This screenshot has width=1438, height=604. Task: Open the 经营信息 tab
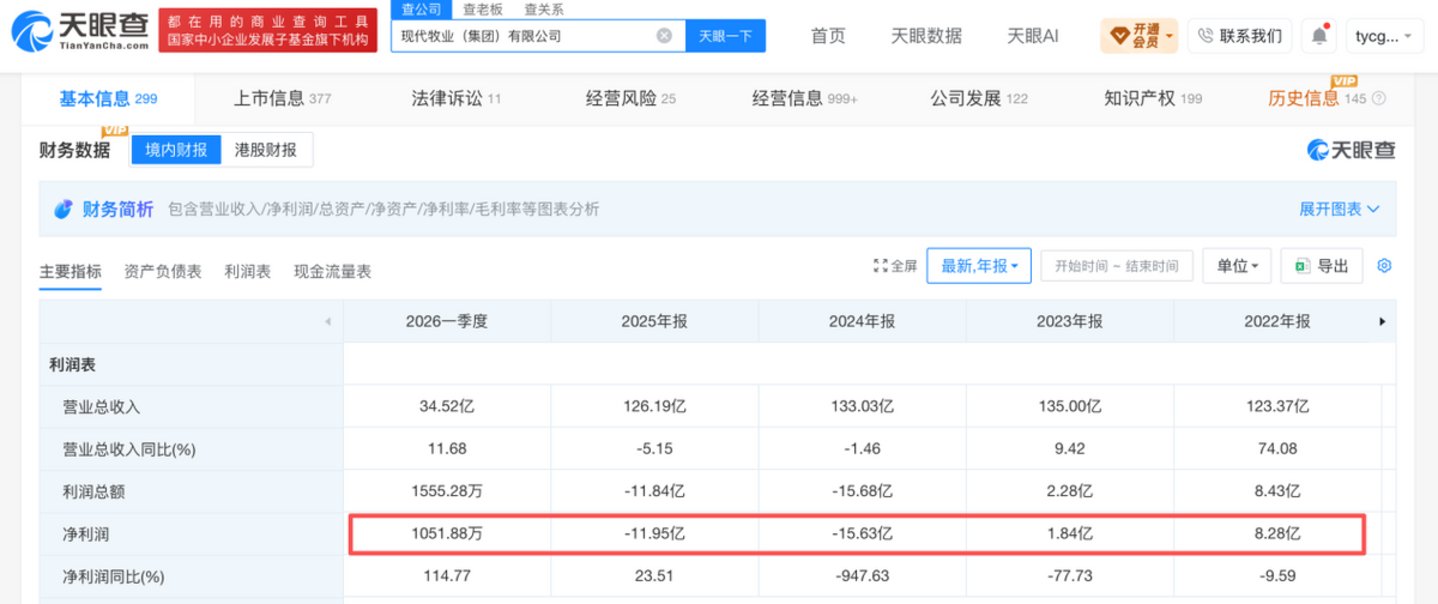805,98
